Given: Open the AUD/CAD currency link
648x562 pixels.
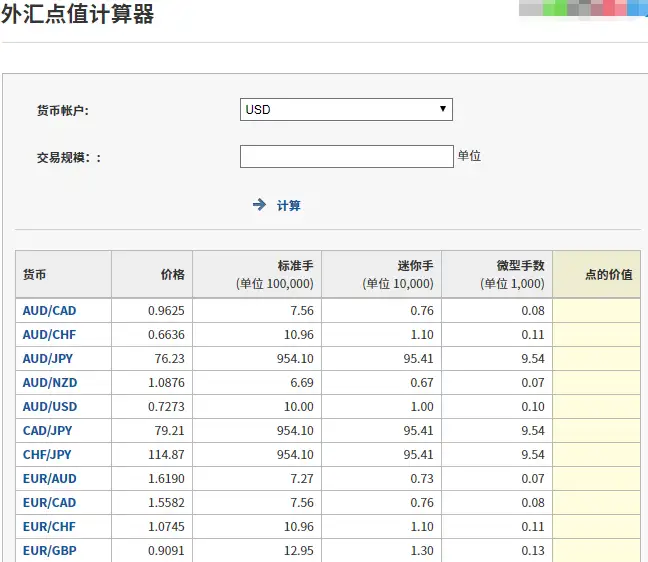Looking at the screenshot, I should (x=50, y=311).
